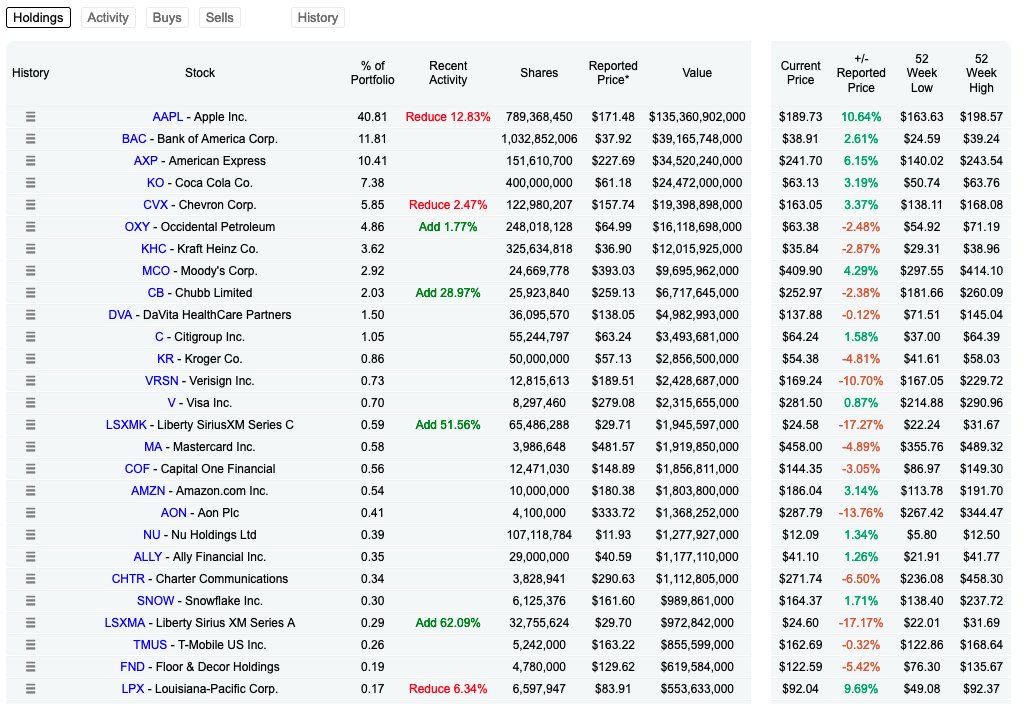The width and height of the screenshot is (1027, 704).
Task: Click the history icon beside Bank of America
Action: point(31,138)
